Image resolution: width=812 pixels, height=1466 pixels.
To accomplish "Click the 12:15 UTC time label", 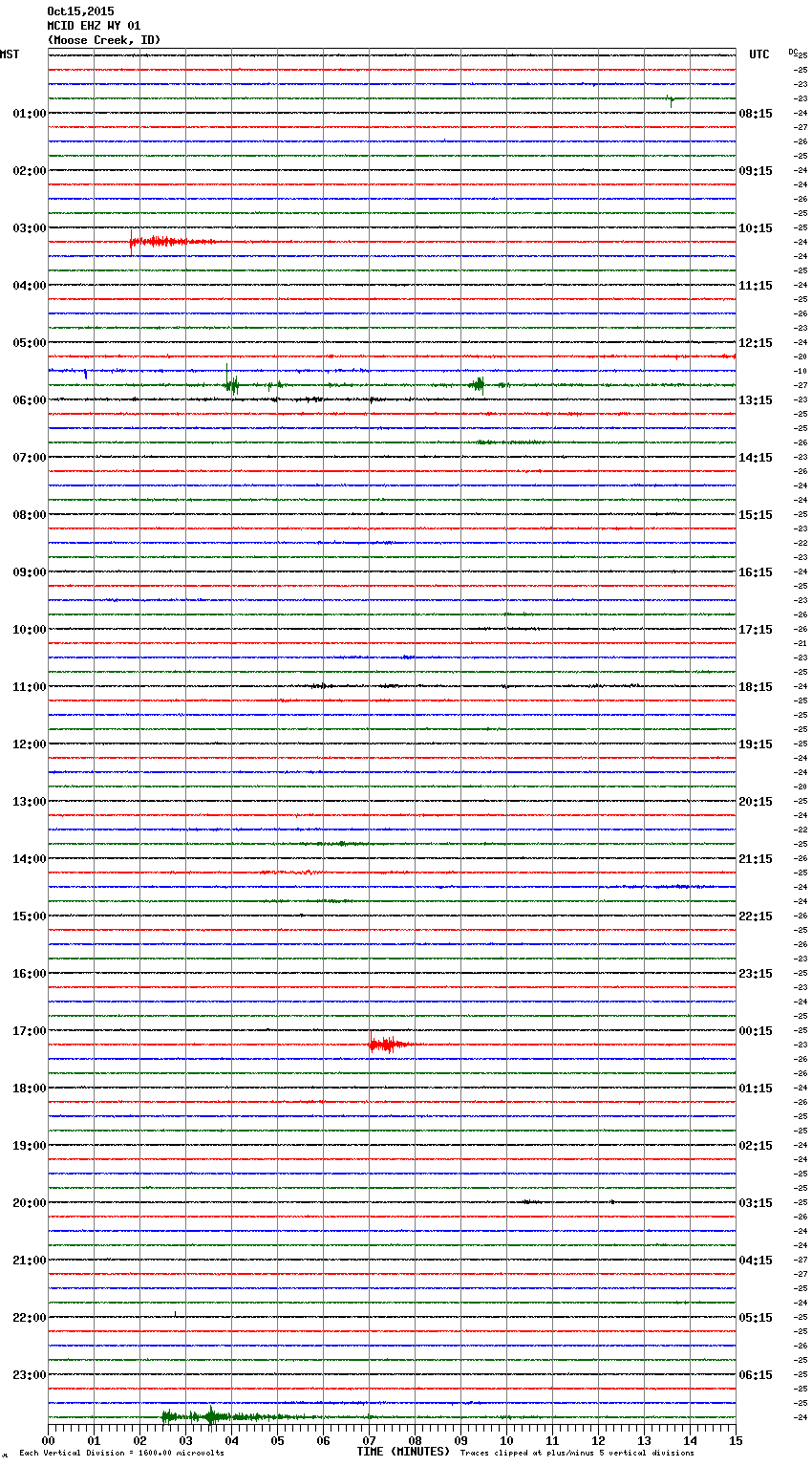I will [756, 343].
